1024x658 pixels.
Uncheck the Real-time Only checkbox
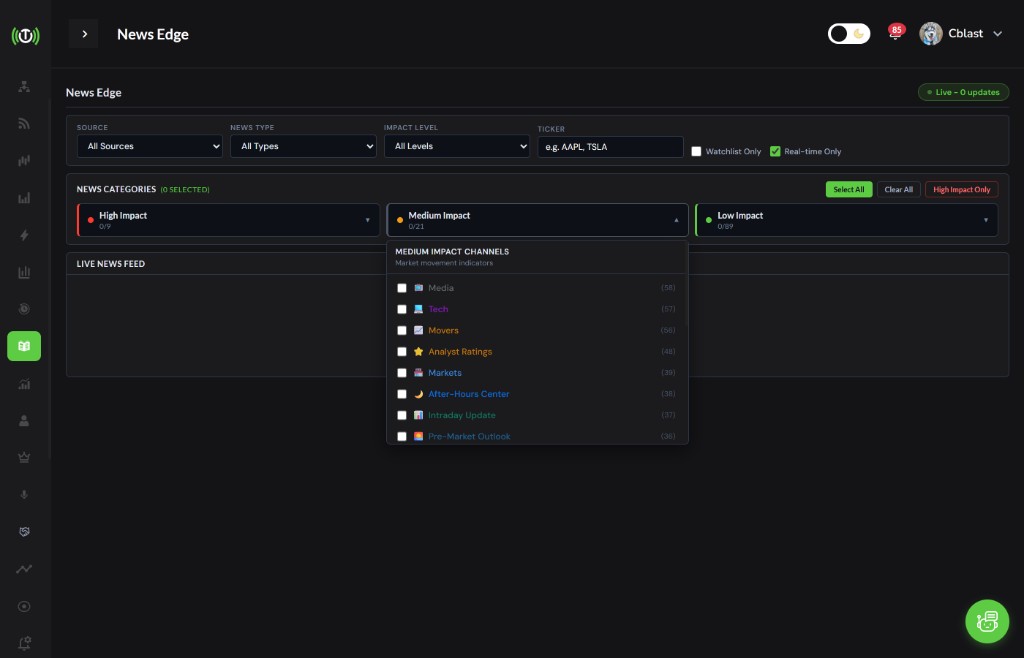click(x=775, y=152)
